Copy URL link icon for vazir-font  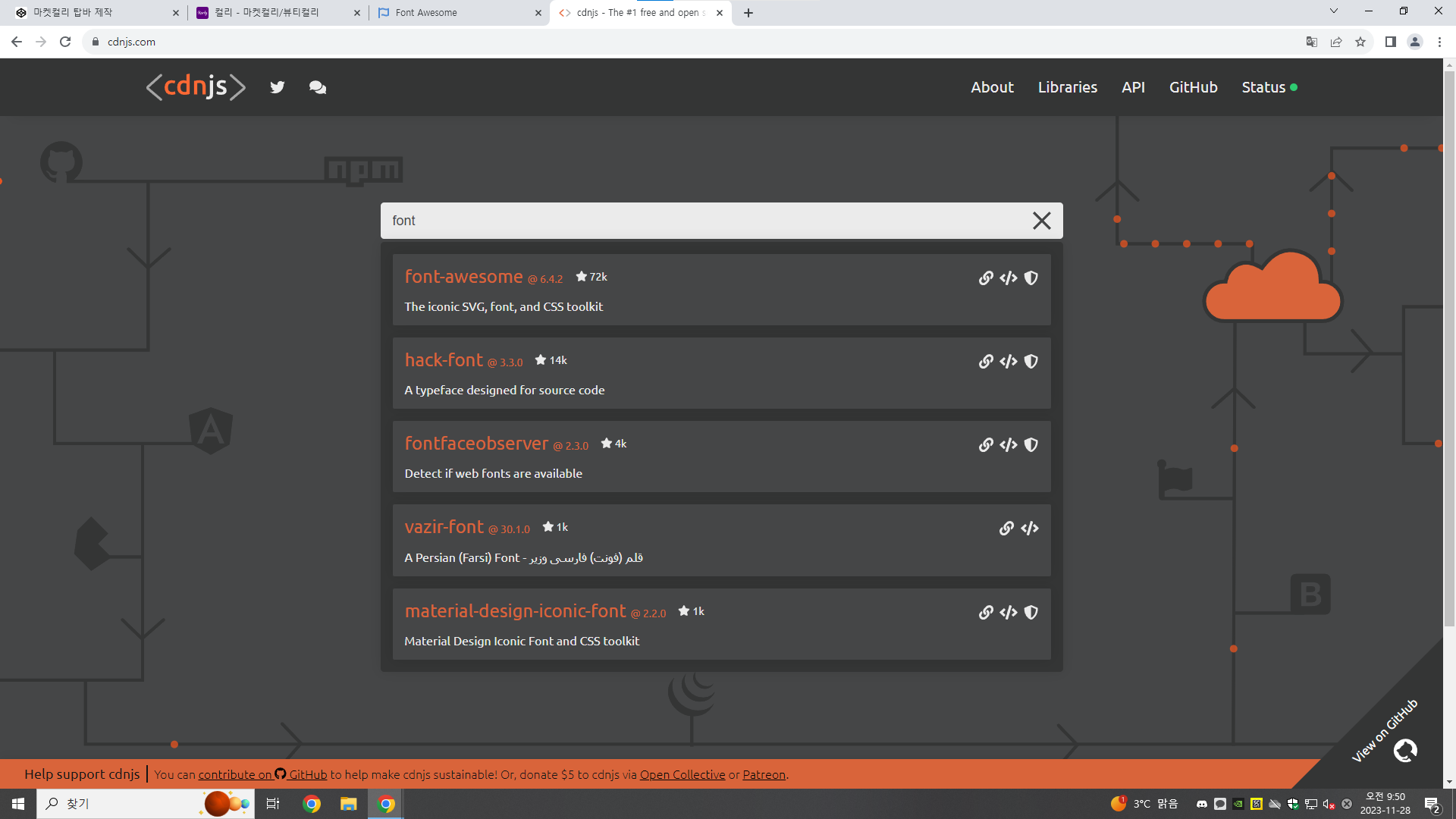(x=1006, y=529)
